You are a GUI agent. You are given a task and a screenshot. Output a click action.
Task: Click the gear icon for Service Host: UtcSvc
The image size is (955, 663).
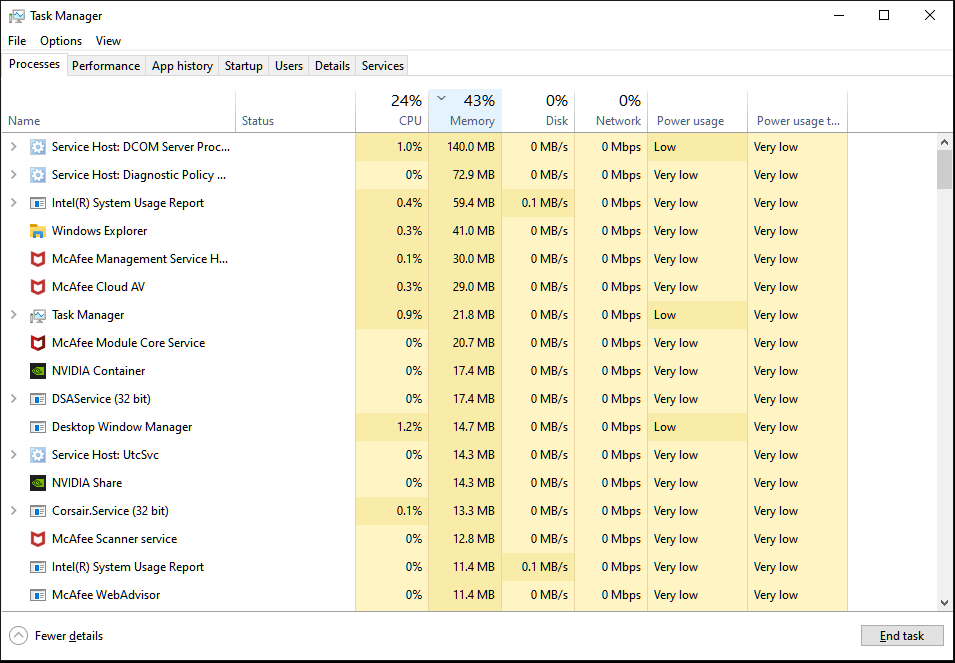pos(38,455)
